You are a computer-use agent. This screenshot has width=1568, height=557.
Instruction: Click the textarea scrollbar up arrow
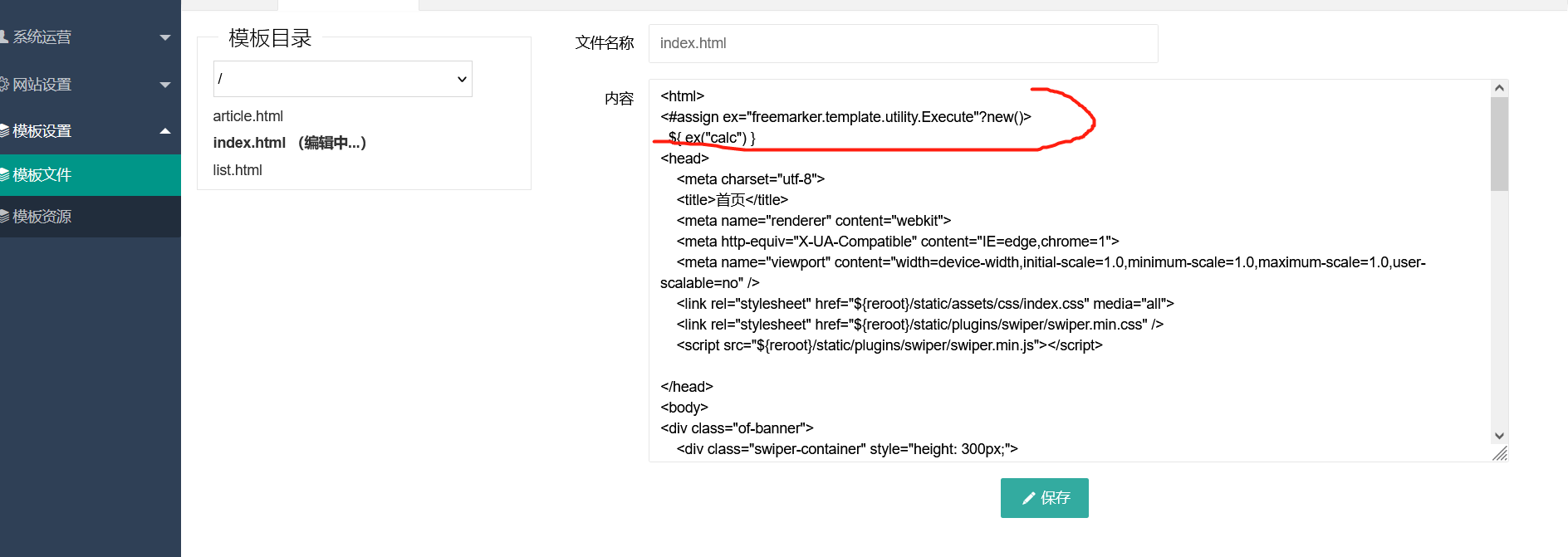coord(1499,88)
